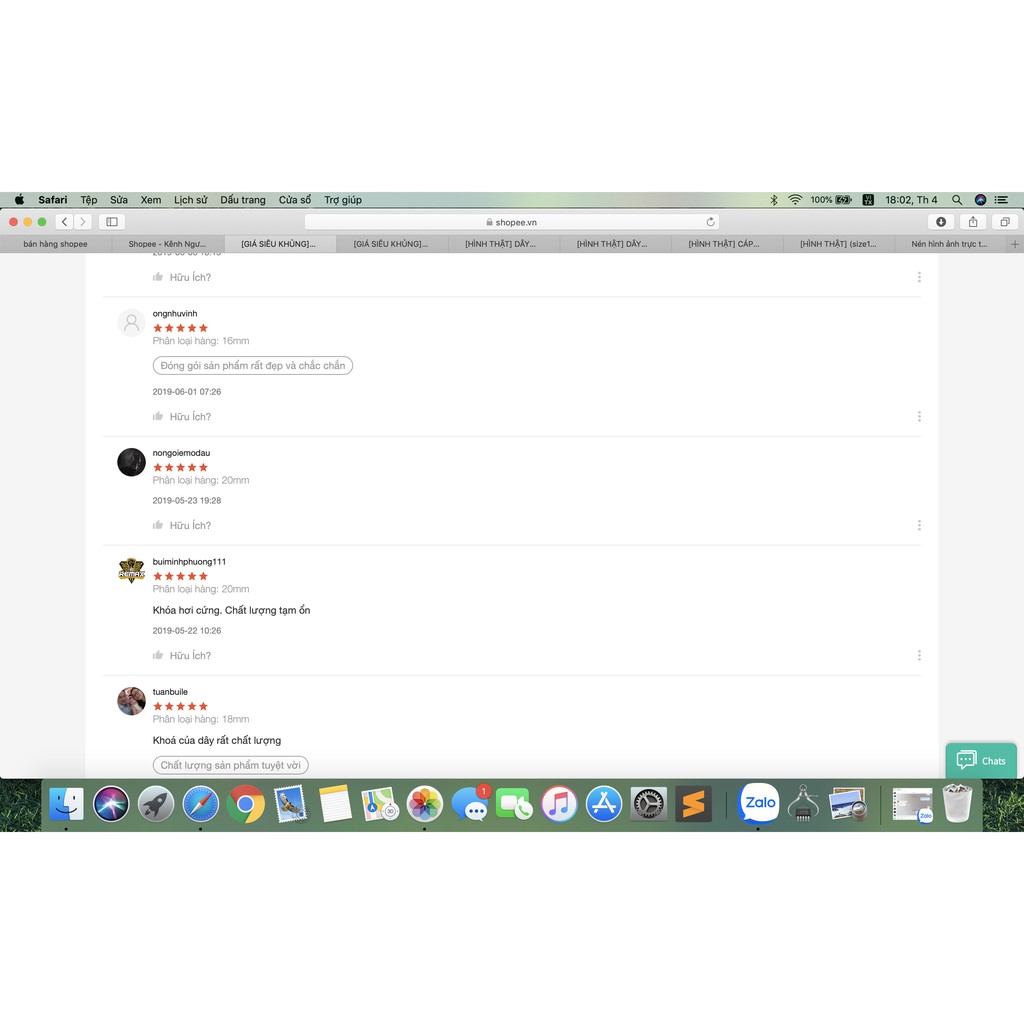Mark ongnhuvinh's review as Hữu Ích

pyautogui.click(x=182, y=417)
